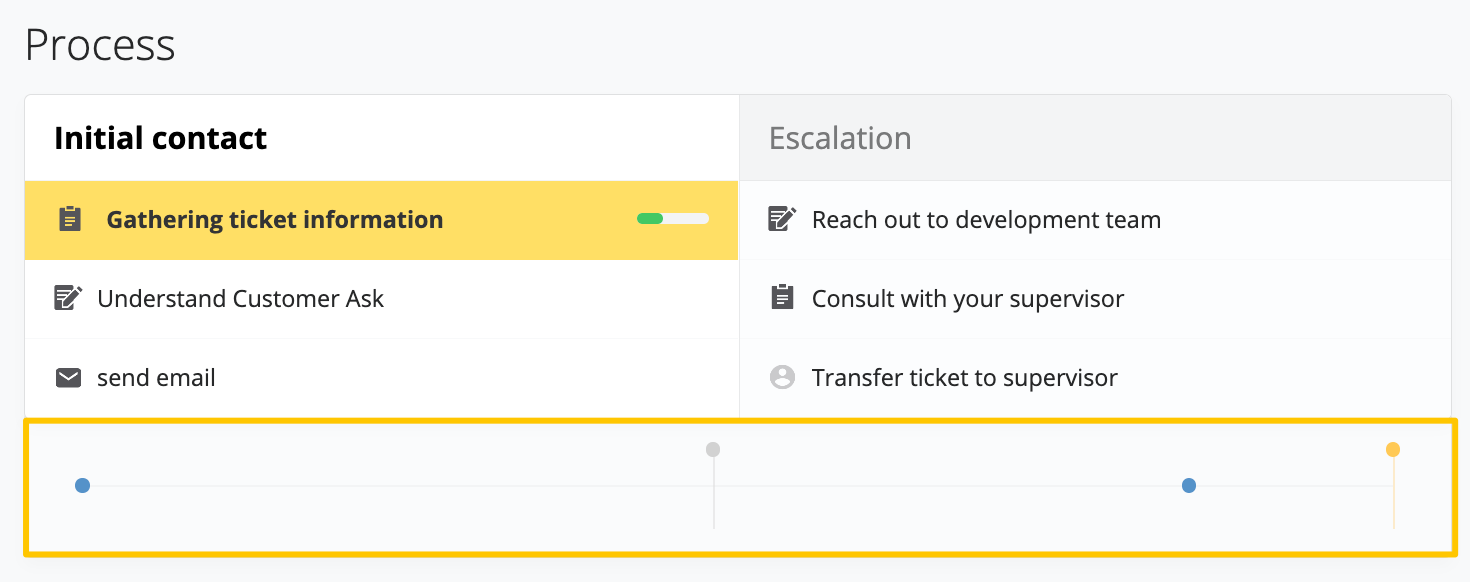Click the envelope icon next to send email

[x=68, y=378]
